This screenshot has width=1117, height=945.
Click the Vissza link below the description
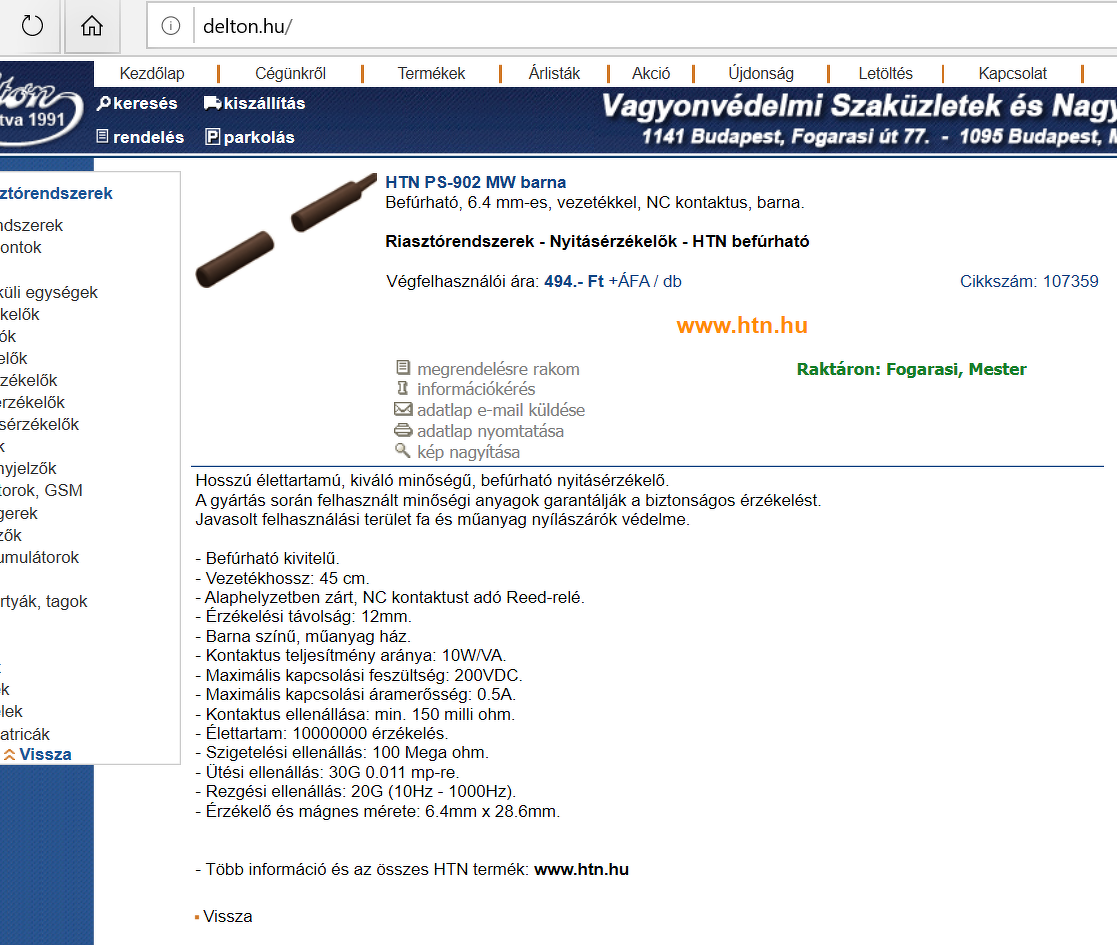pyautogui.click(x=227, y=917)
